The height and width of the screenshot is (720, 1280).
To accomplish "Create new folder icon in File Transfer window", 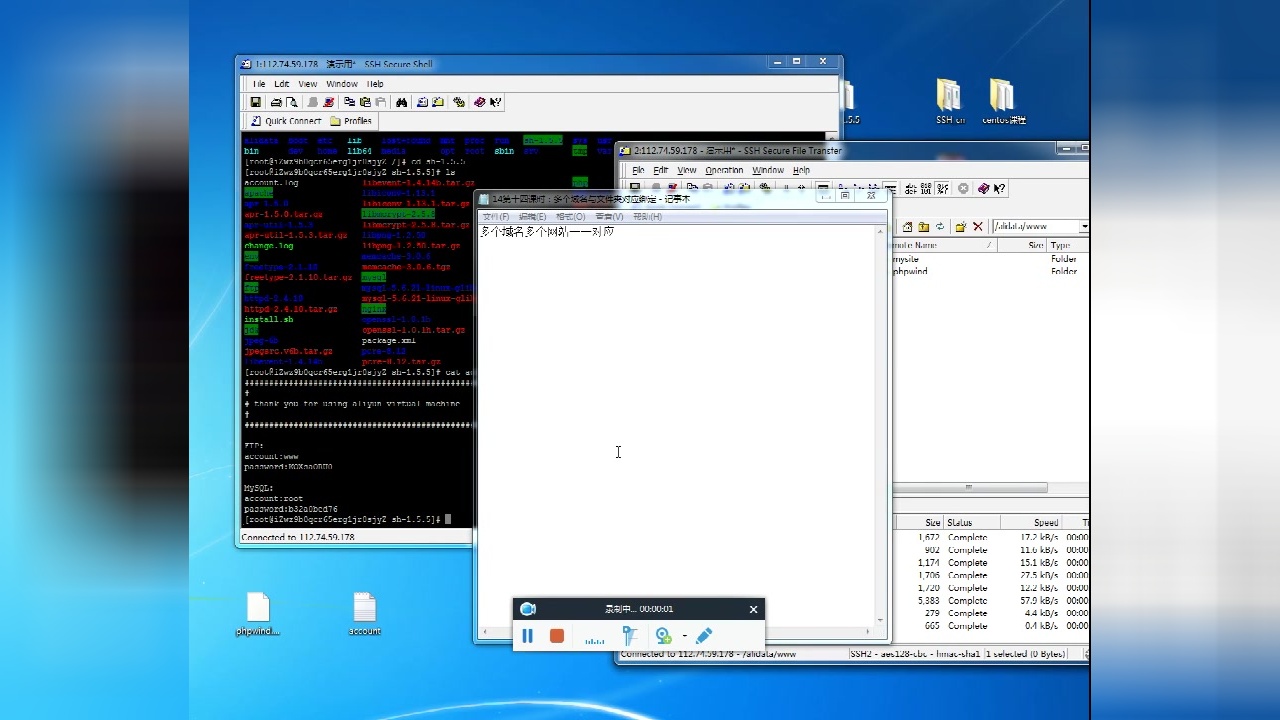I will coord(961,227).
